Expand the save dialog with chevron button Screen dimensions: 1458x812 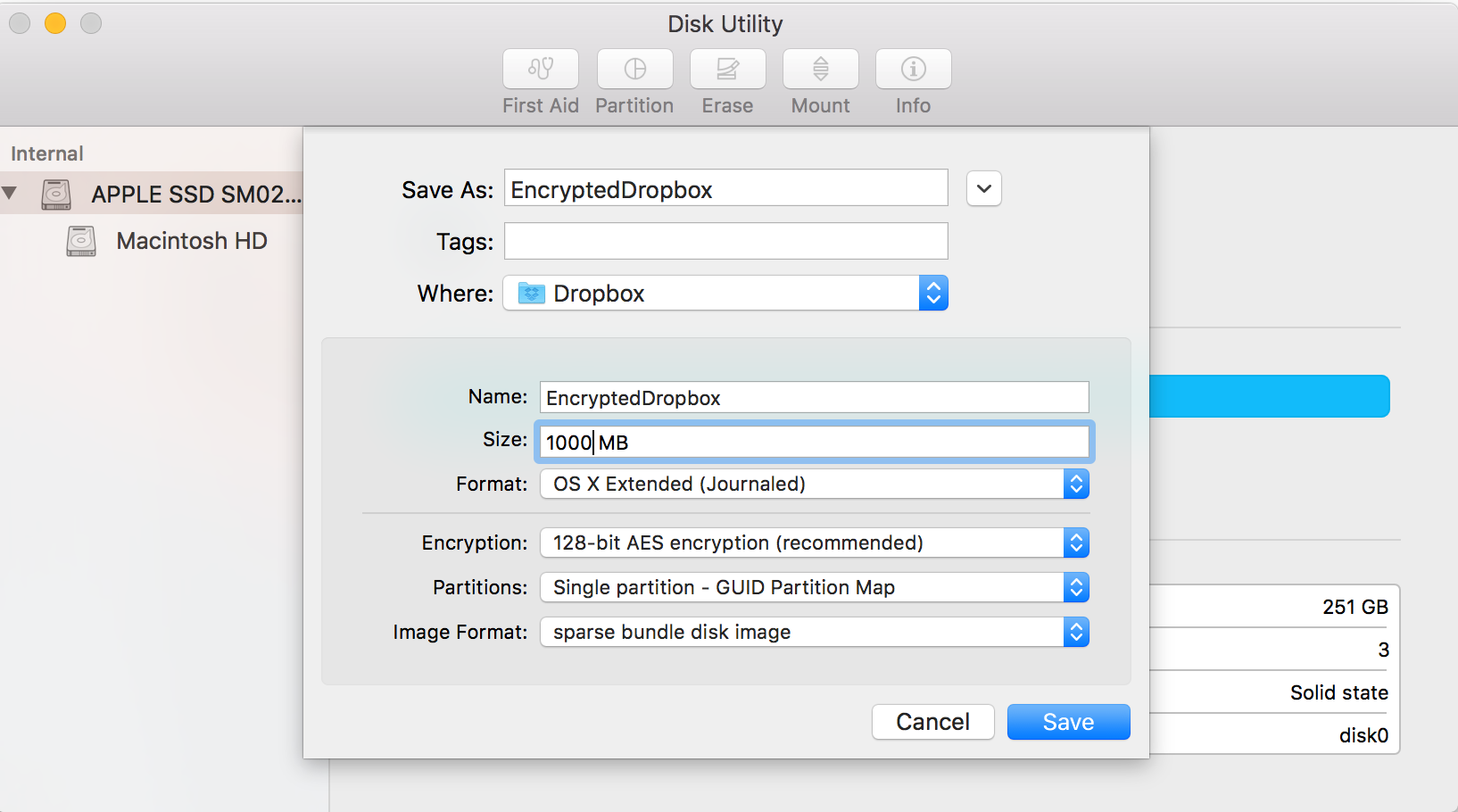983,188
